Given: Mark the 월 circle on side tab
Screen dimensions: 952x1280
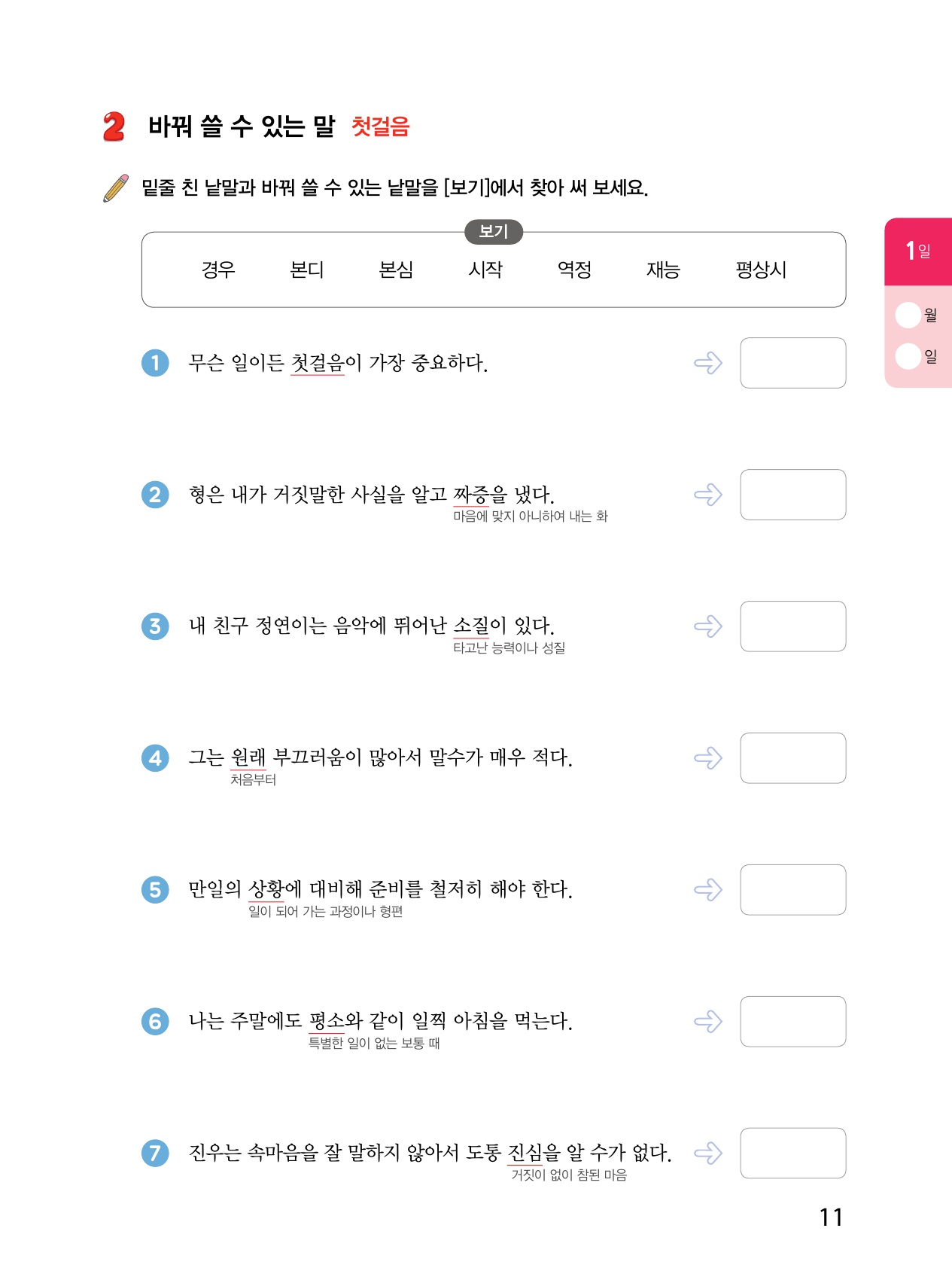Looking at the screenshot, I should [908, 315].
